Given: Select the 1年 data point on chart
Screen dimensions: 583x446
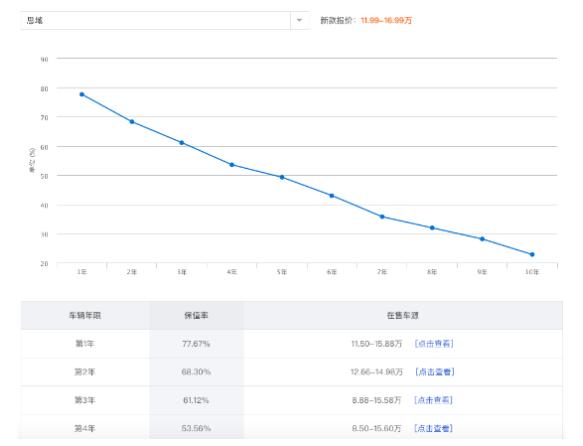Looking at the screenshot, I should click(x=82, y=94).
